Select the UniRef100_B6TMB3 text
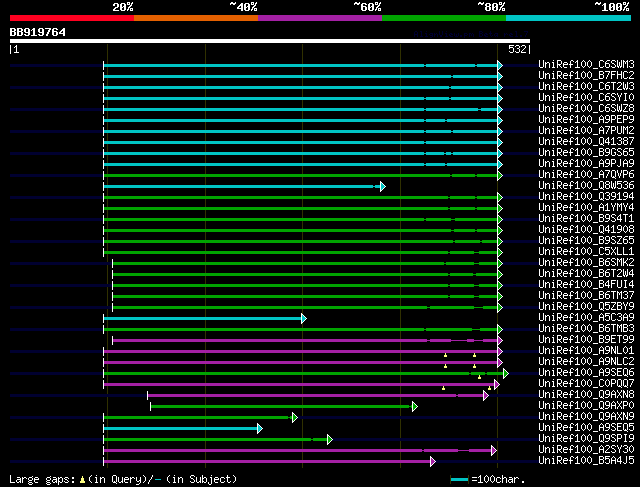This screenshot has width=640, height=487. point(586,329)
